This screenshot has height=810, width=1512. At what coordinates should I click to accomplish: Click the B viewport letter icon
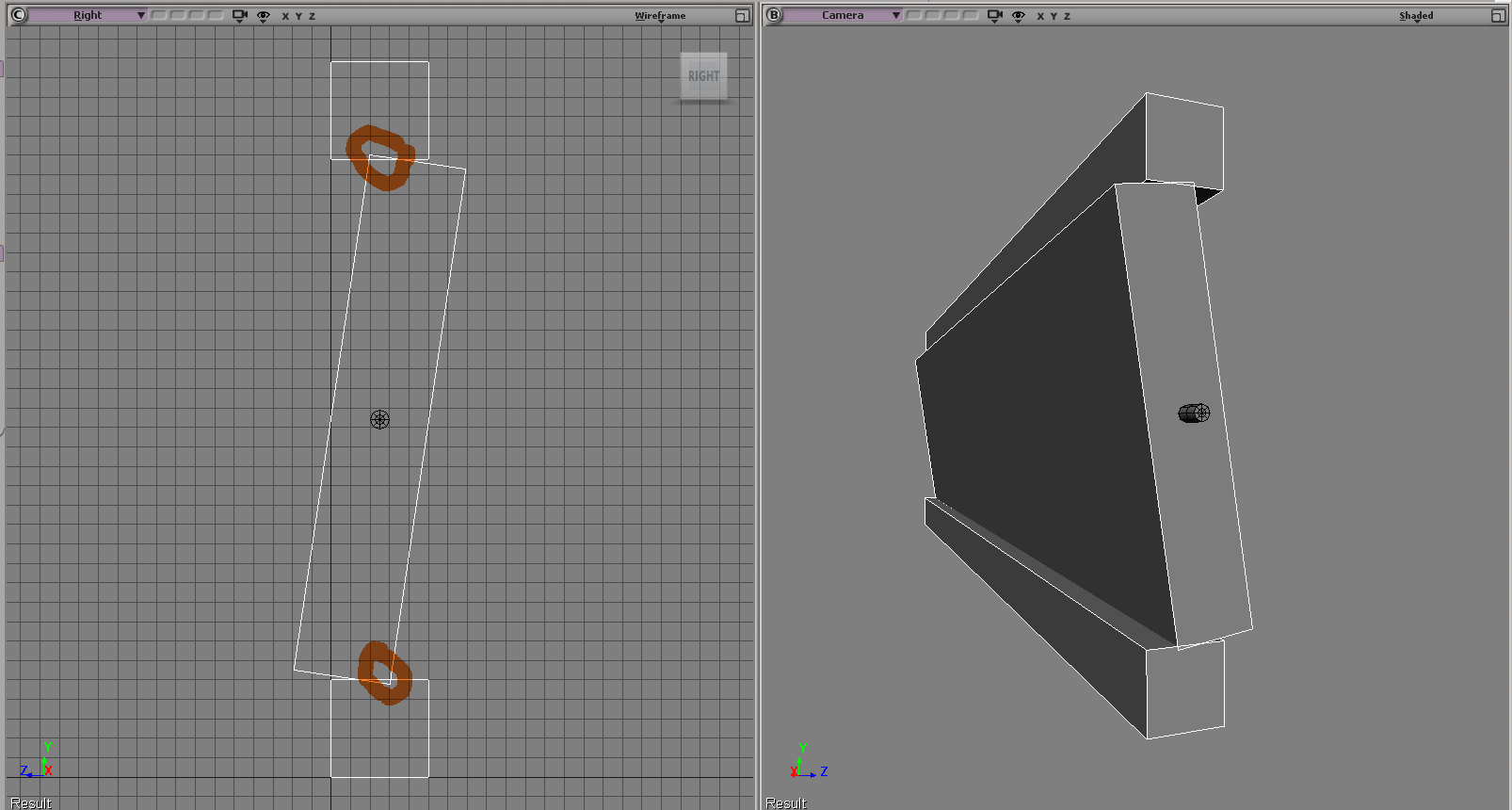(x=774, y=15)
